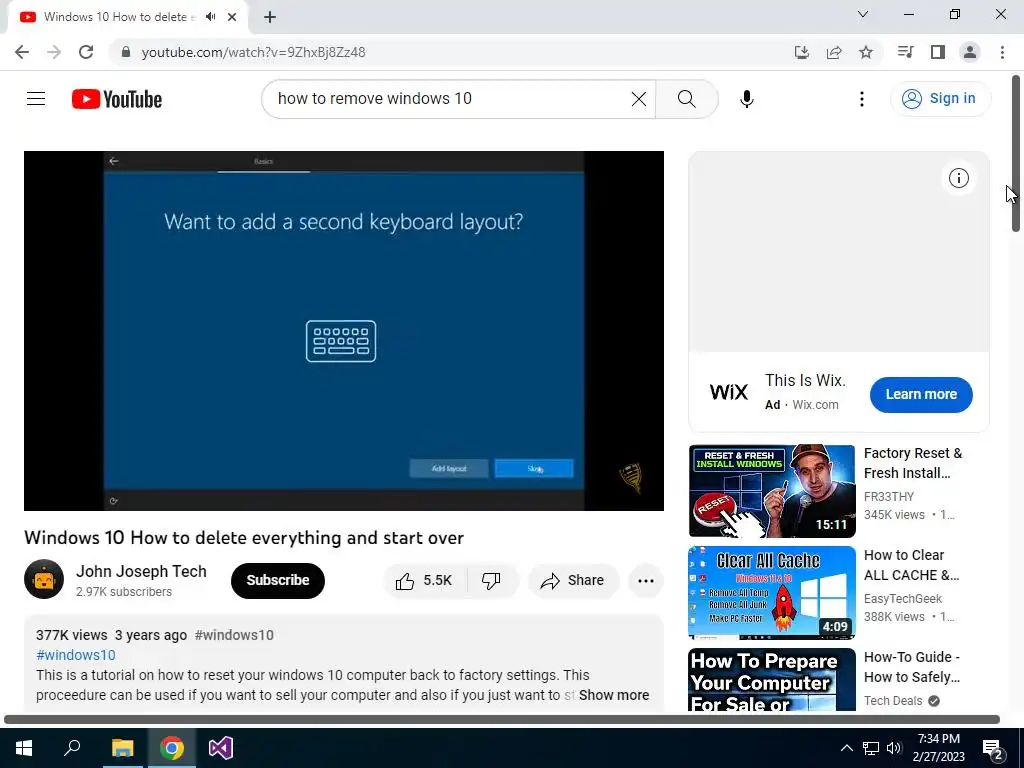Click the vertical page scrollbar thumb
This screenshot has height=768, width=1024.
coord(1016,153)
